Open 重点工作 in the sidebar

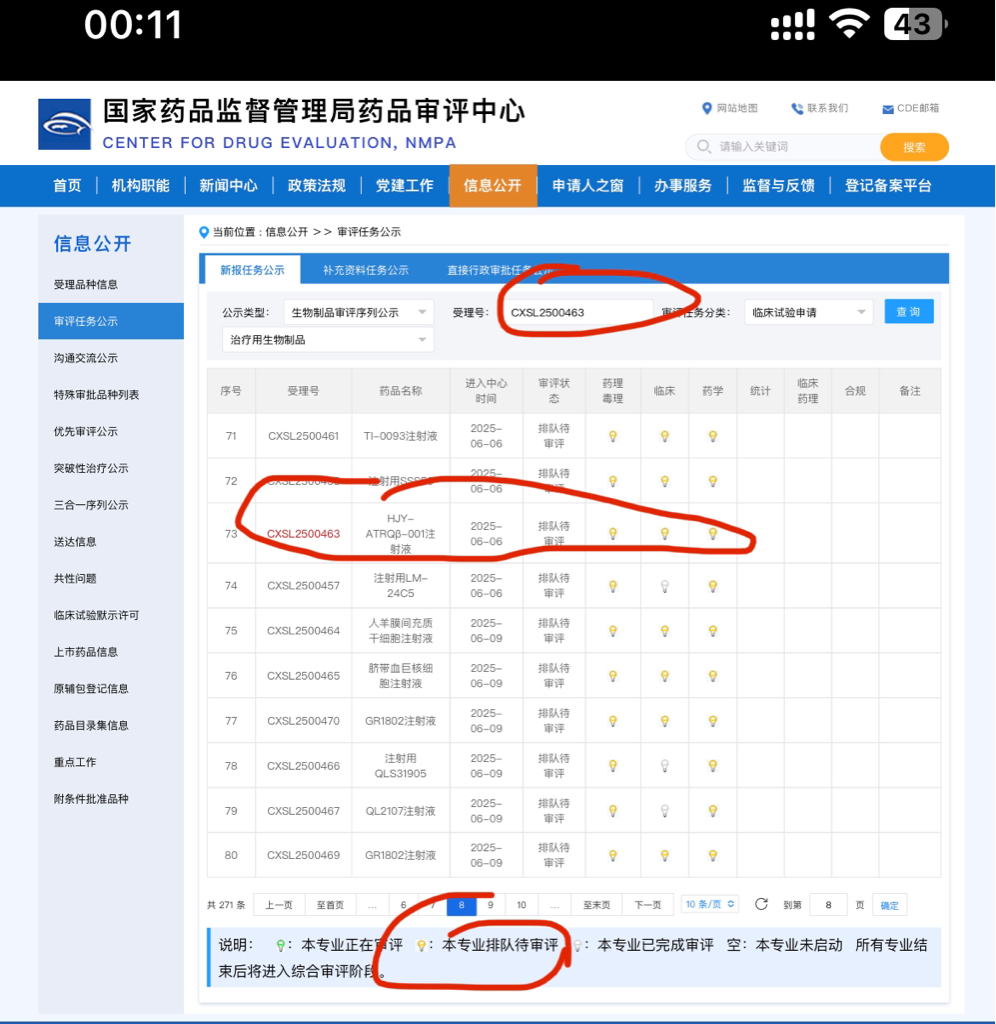coord(75,762)
